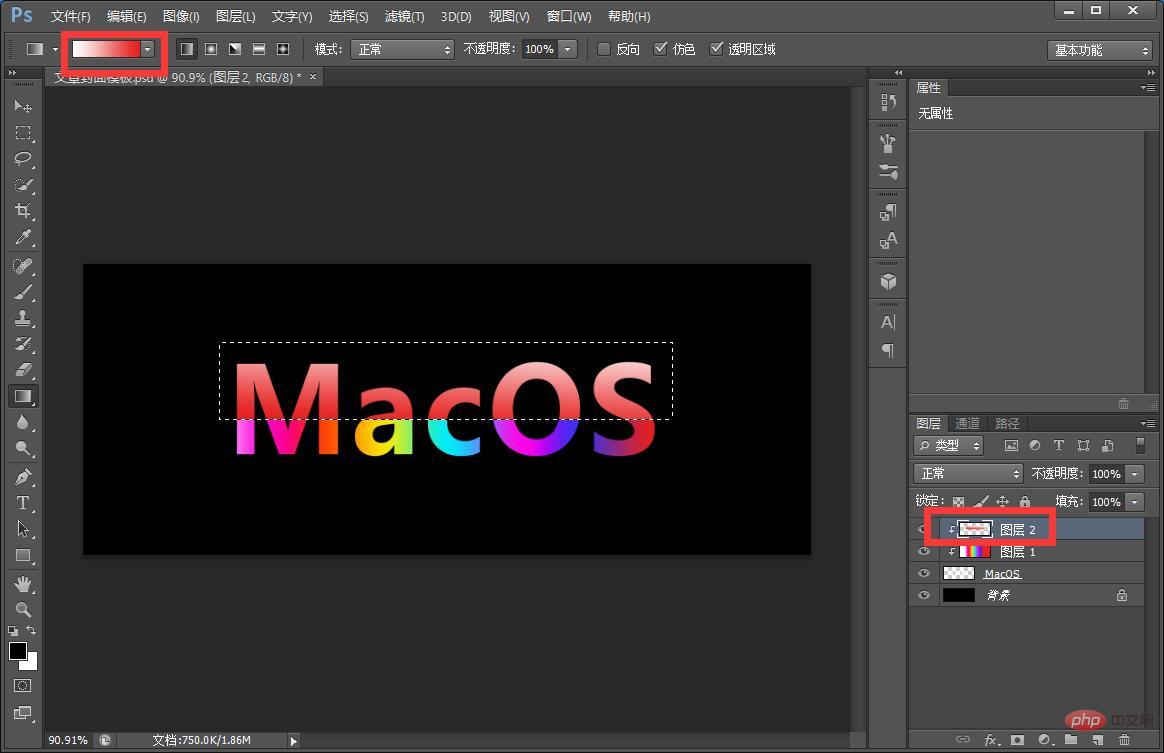Screen dimensions: 1164x753
Task: Hide the MacOS text layer
Action: click(x=923, y=573)
